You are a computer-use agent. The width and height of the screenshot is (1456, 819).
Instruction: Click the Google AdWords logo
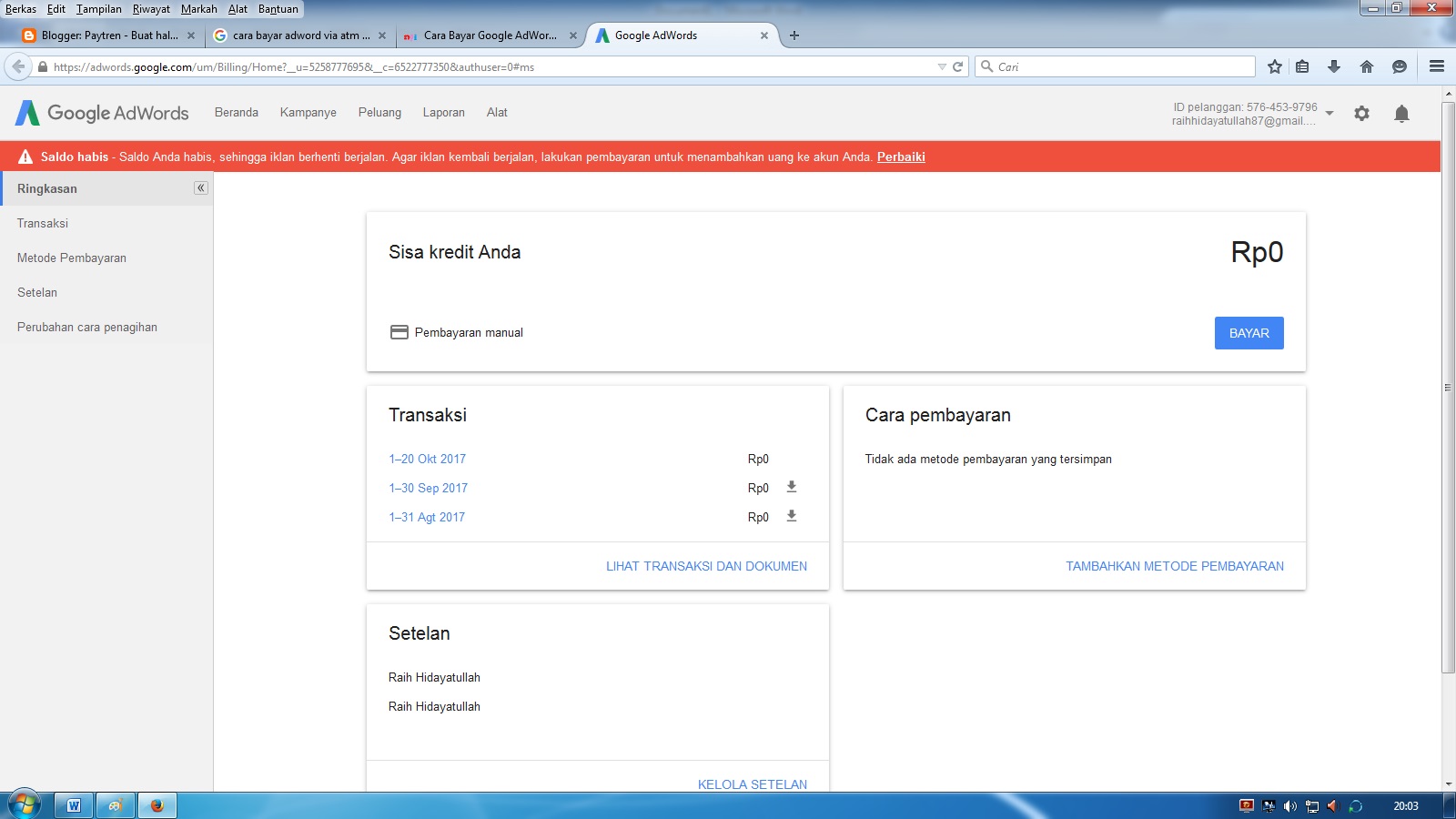102,113
